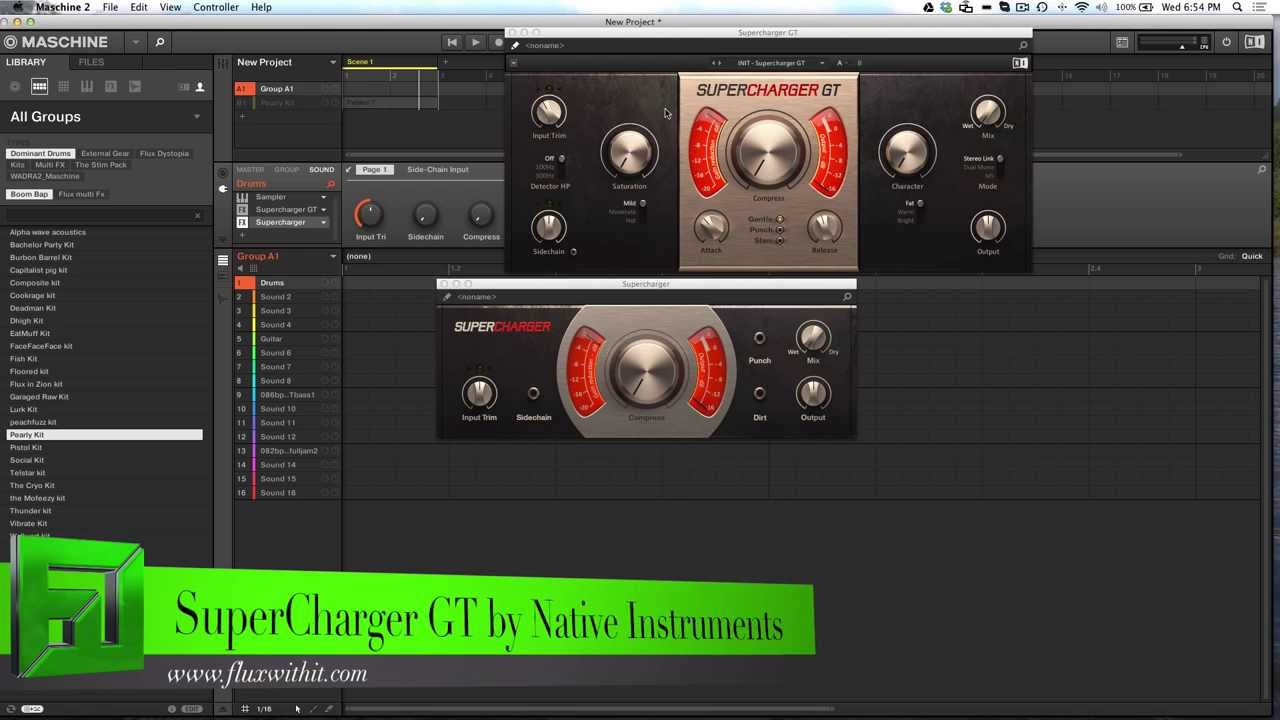This screenshot has height=720, width=1280.
Task: Select Pearly Kit in library list
Action: coord(104,435)
